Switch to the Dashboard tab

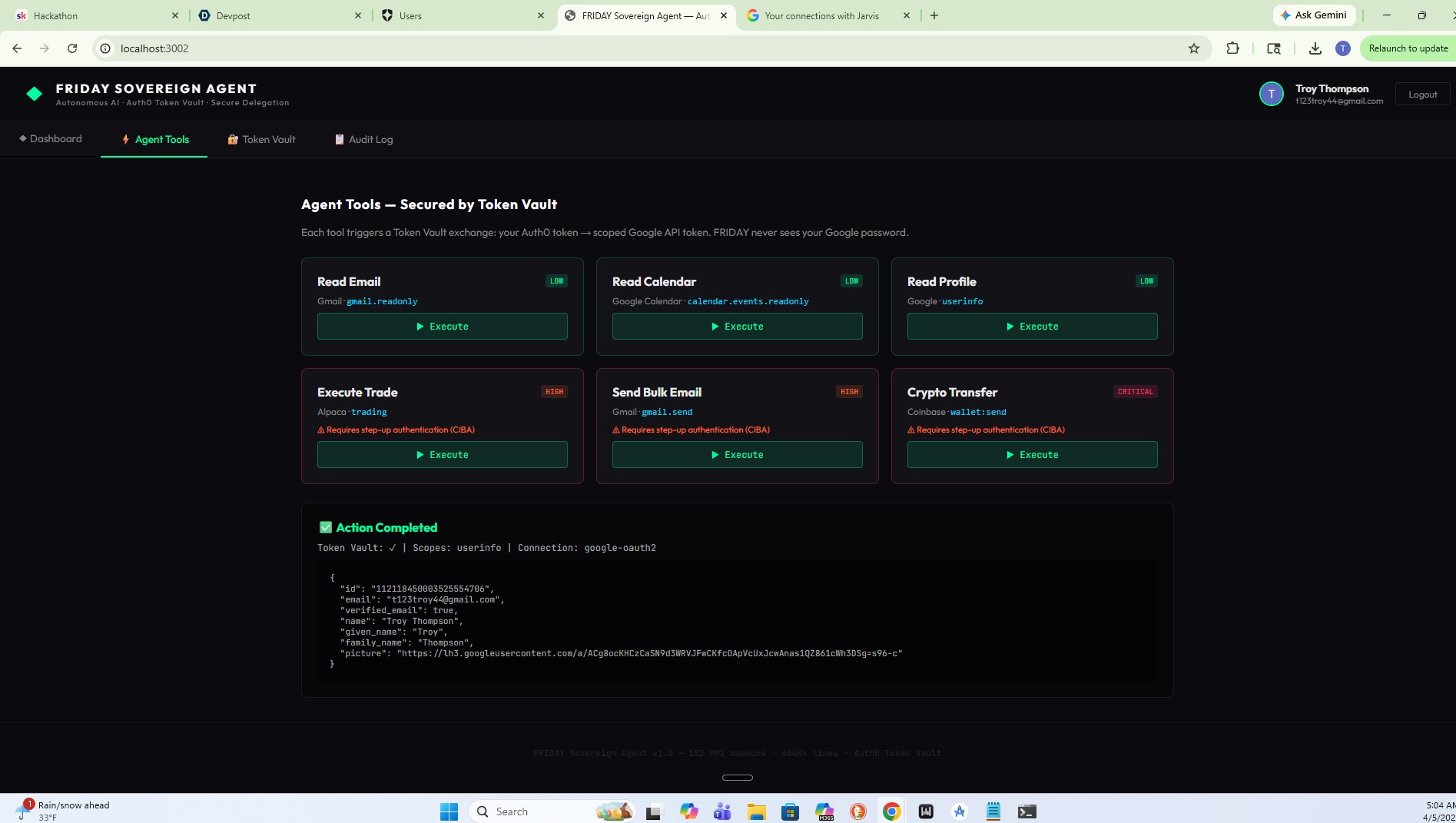point(51,139)
